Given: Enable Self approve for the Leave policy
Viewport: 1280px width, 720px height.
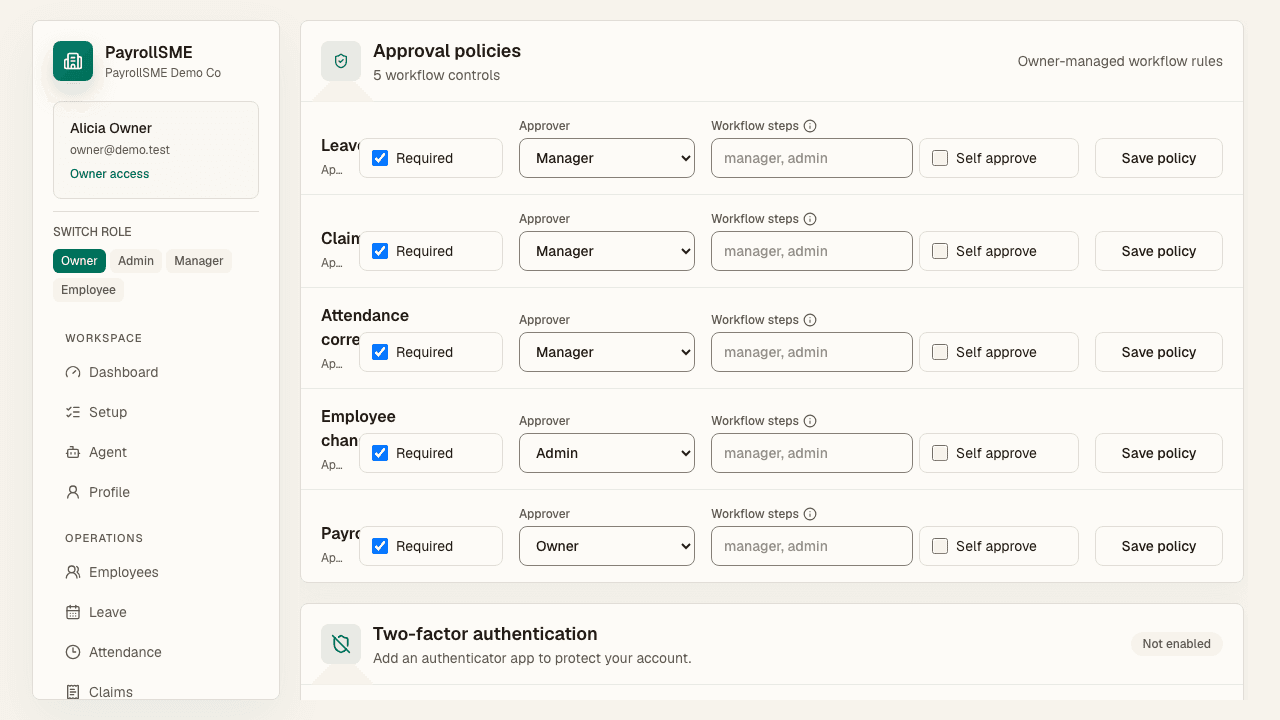Looking at the screenshot, I should 940,158.
